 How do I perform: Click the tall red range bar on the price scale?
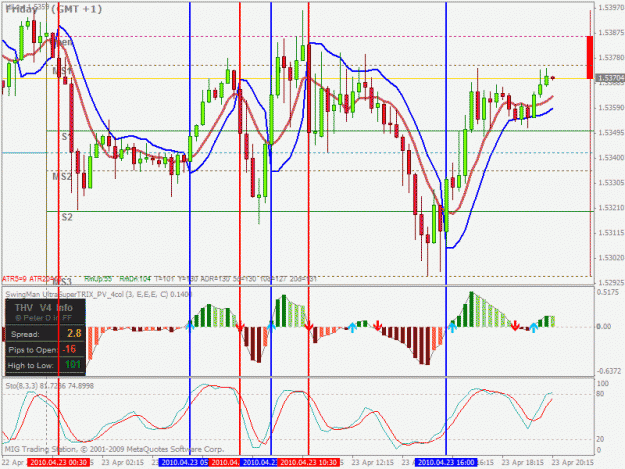pos(590,57)
